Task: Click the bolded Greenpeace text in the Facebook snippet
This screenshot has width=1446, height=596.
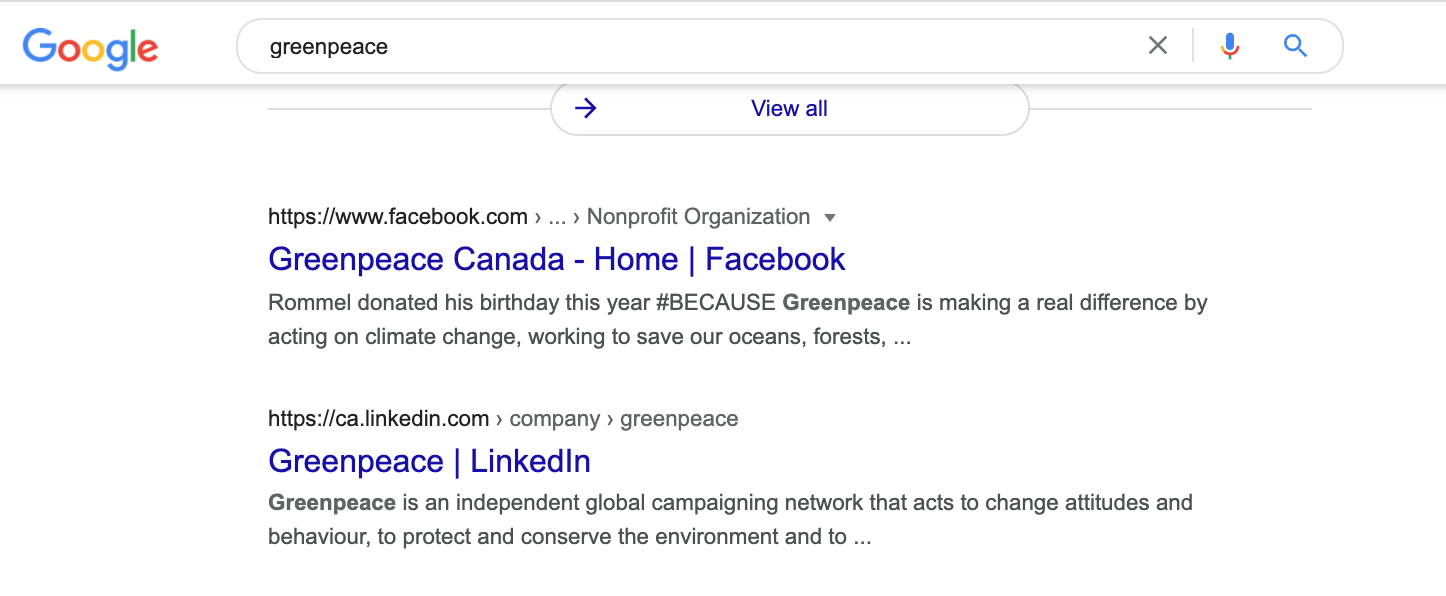Action: [x=846, y=302]
